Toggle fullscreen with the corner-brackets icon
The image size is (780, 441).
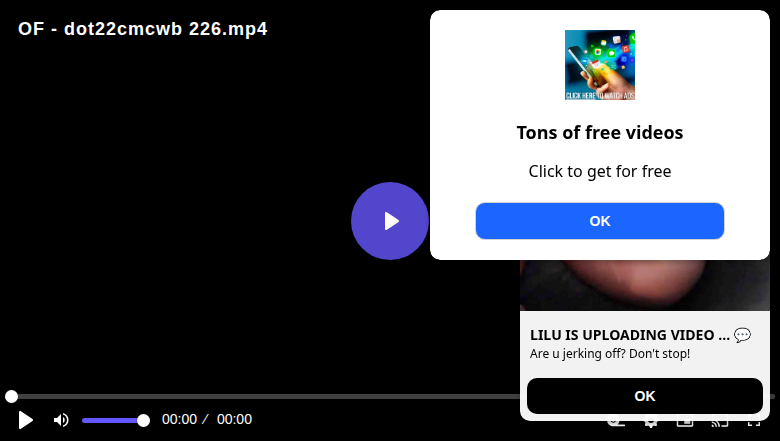point(754,422)
